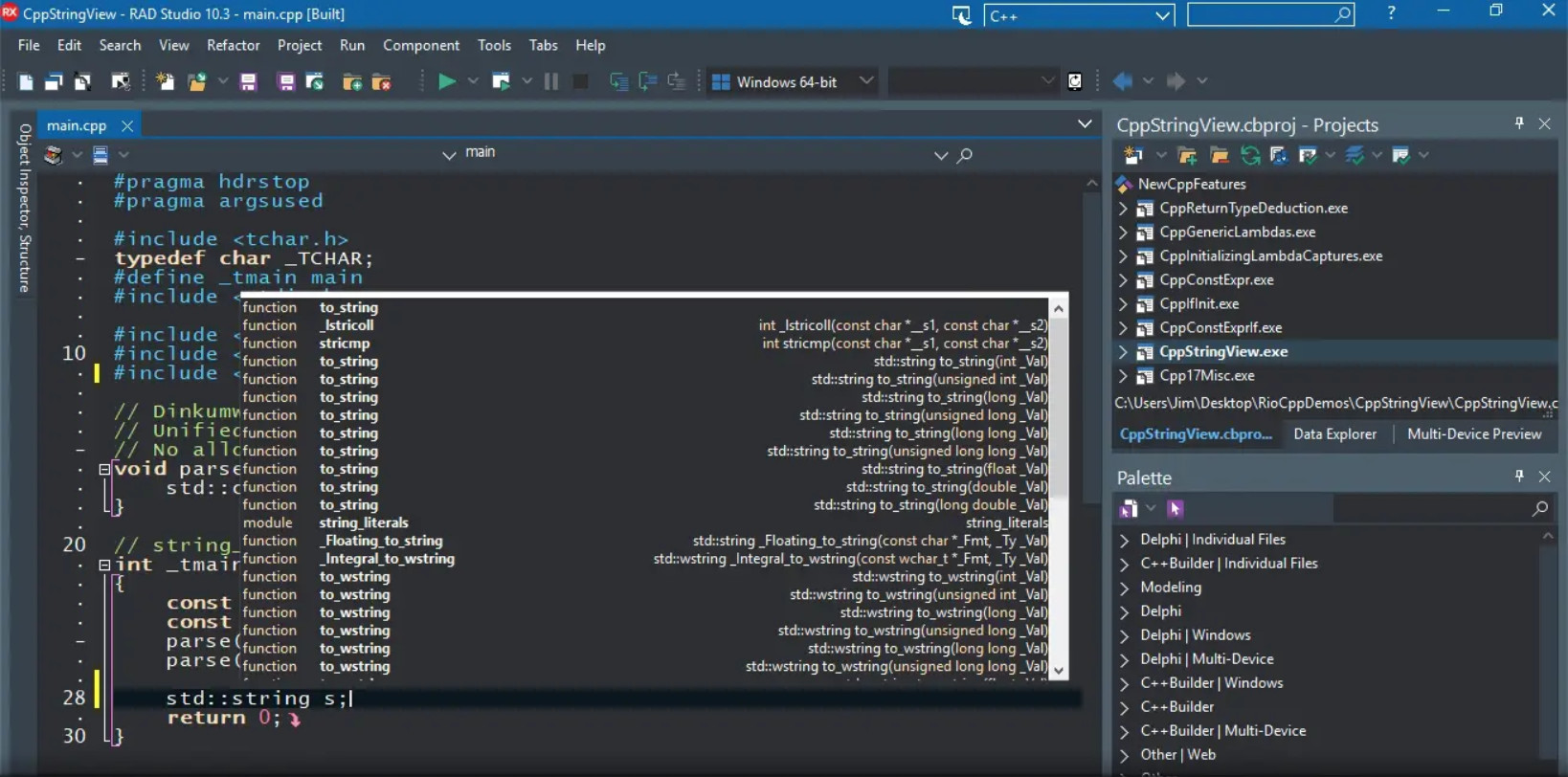Viewport: 1568px width, 777px height.
Task: Open the Refactor menu
Action: [234, 45]
